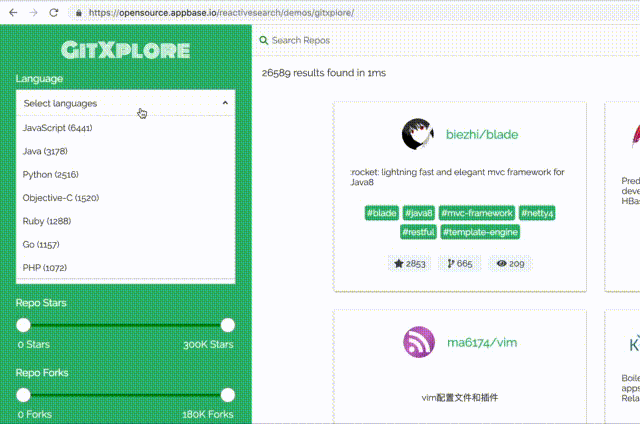The width and height of the screenshot is (640, 424).
Task: Click the #restful topic tag
Action: tap(418, 232)
